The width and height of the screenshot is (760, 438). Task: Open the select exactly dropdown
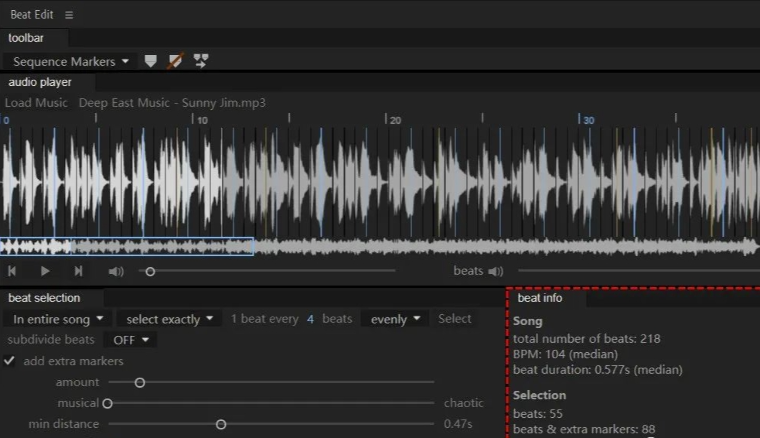(169, 319)
